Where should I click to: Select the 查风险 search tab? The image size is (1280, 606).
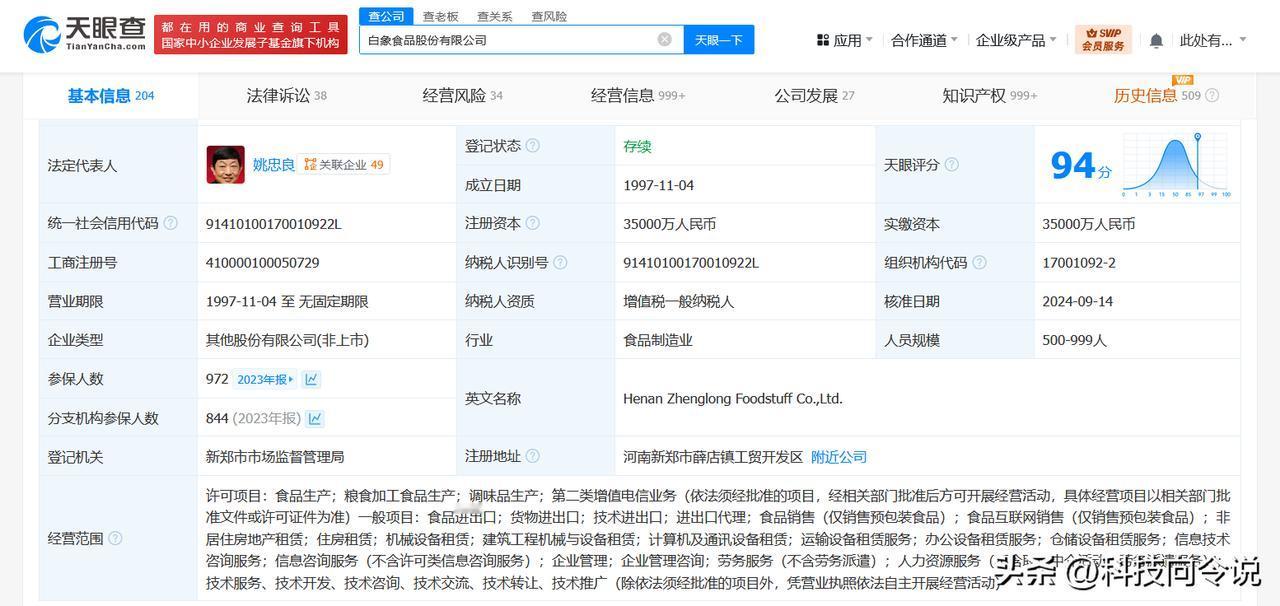(549, 16)
